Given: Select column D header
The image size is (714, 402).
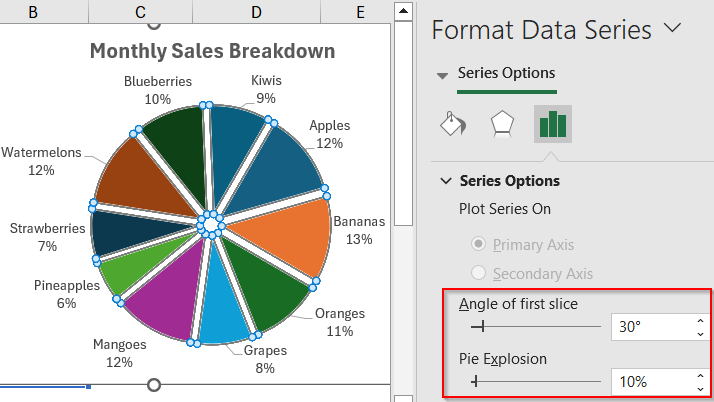Looking at the screenshot, I should coord(256,11).
